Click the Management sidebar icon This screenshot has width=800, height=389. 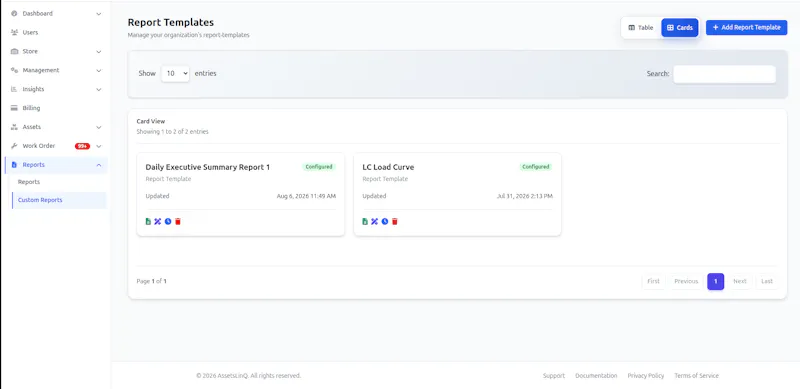point(14,70)
